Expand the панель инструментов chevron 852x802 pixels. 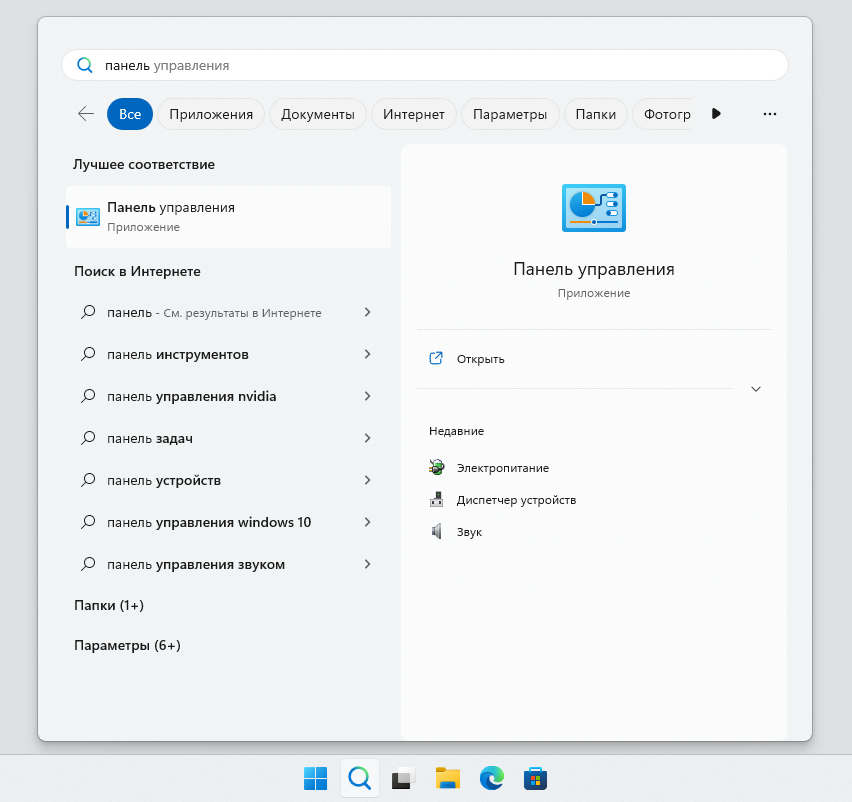click(x=367, y=354)
